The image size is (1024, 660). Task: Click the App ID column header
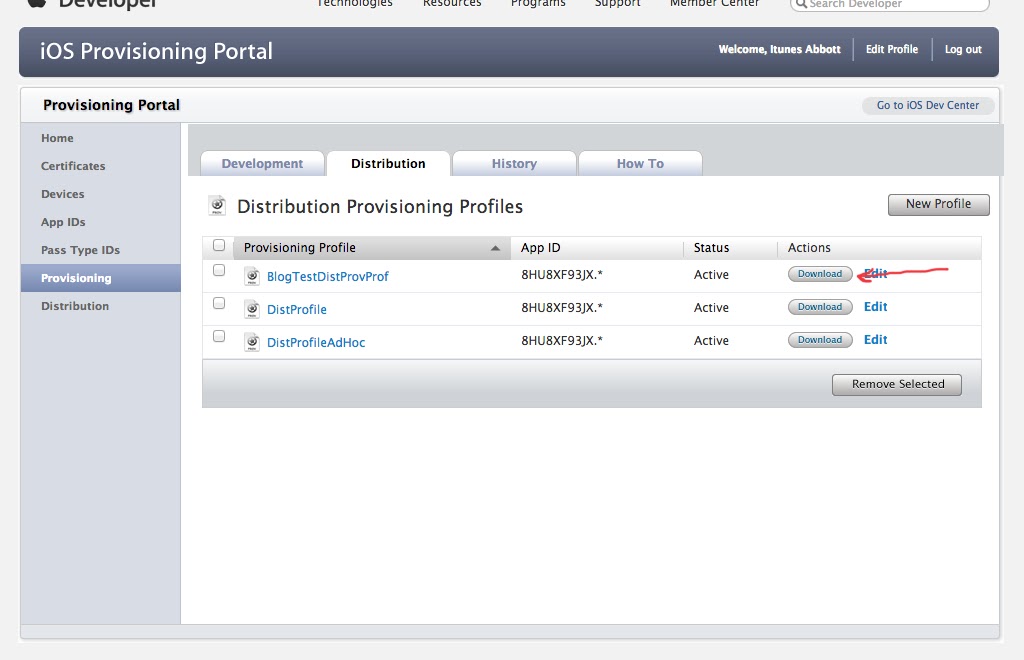[x=541, y=248]
